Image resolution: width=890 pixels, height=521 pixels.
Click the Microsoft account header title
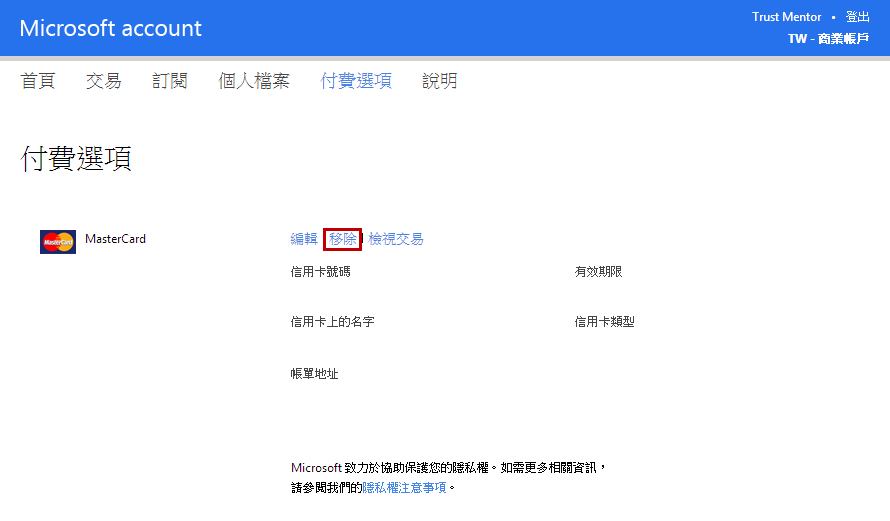click(x=111, y=28)
